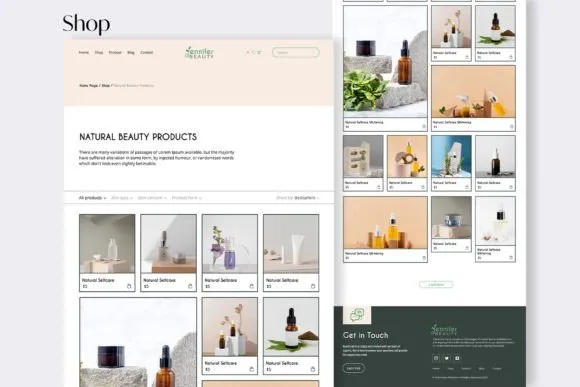Click the Get in Touch heading
This screenshot has width=580, height=387.
pyautogui.click(x=365, y=335)
